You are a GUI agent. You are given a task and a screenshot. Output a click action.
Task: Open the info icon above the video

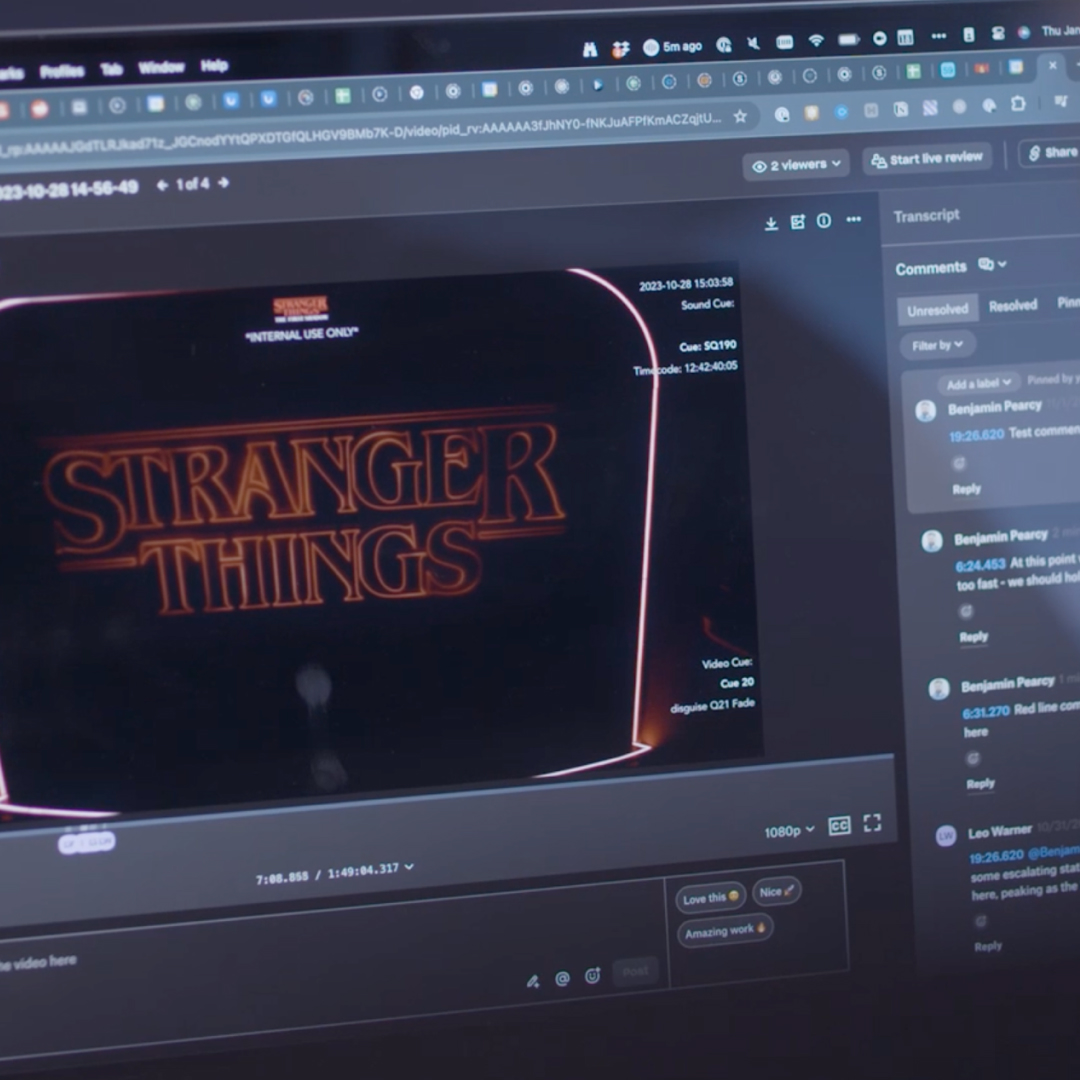point(824,221)
